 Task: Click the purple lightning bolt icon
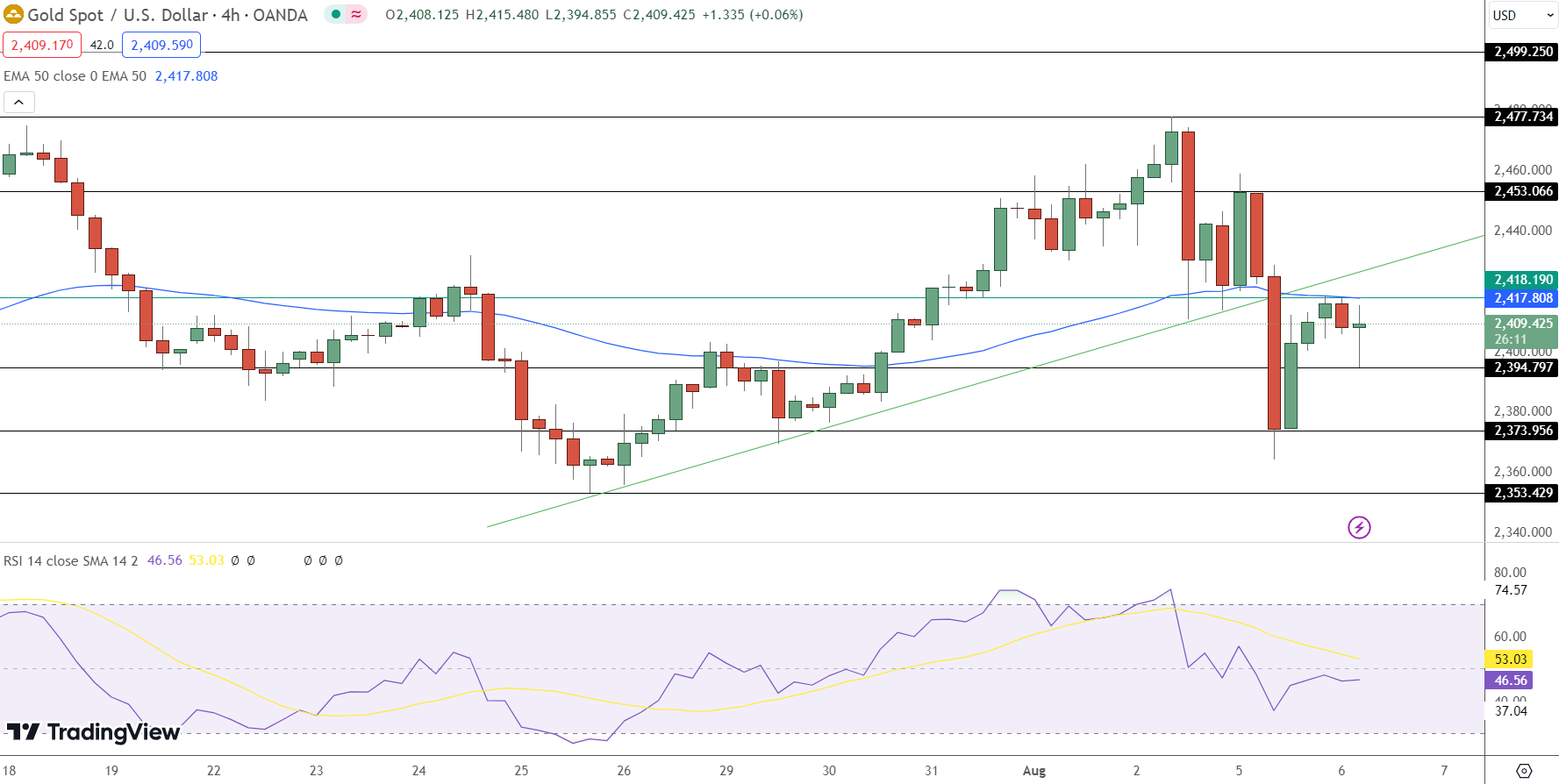(1359, 527)
